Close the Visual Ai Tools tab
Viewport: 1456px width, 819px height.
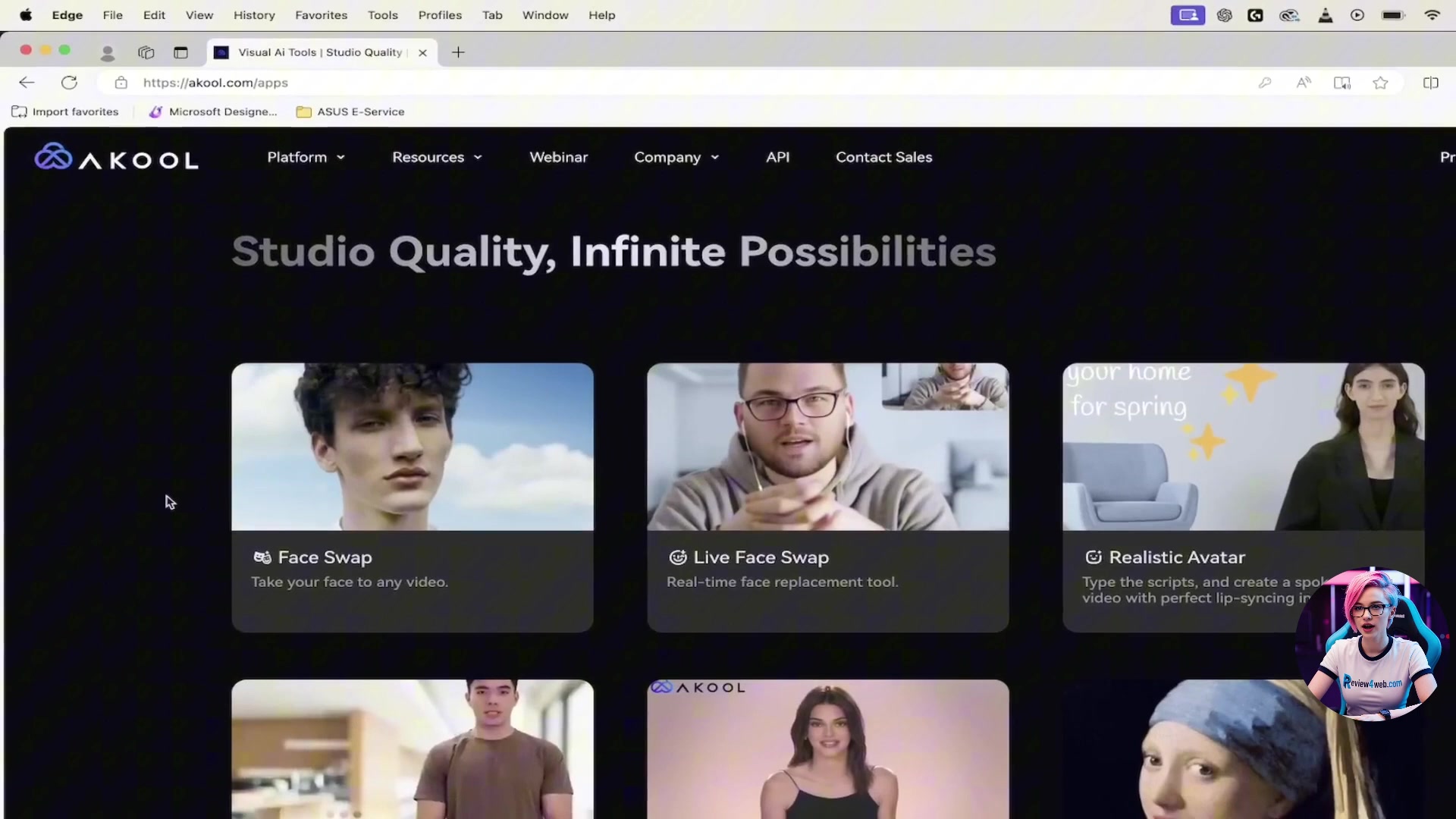click(422, 52)
